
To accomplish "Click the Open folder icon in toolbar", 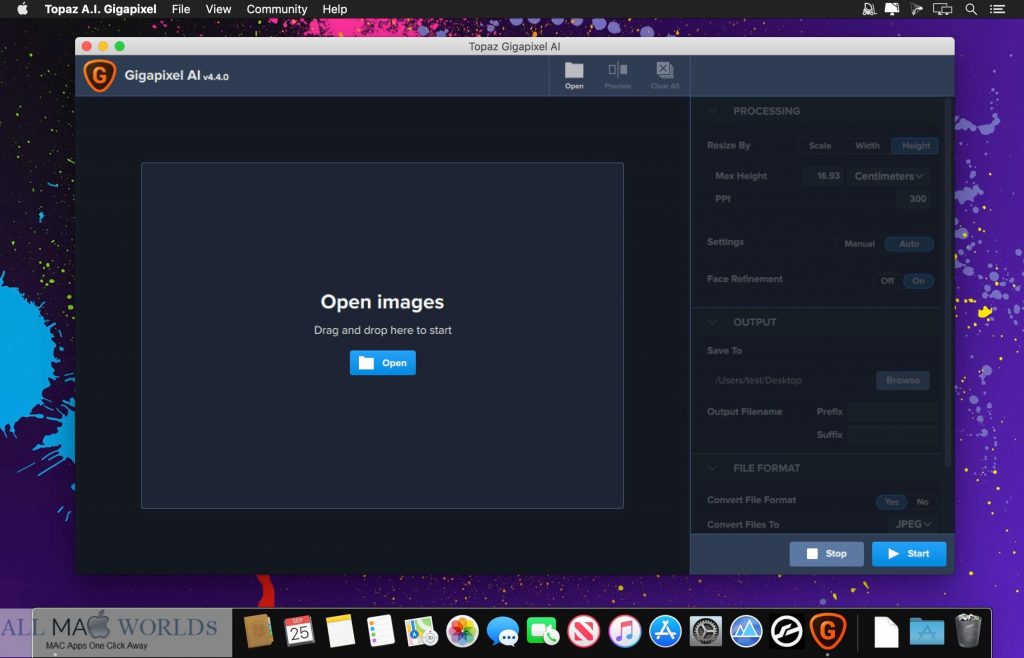I will (574, 76).
